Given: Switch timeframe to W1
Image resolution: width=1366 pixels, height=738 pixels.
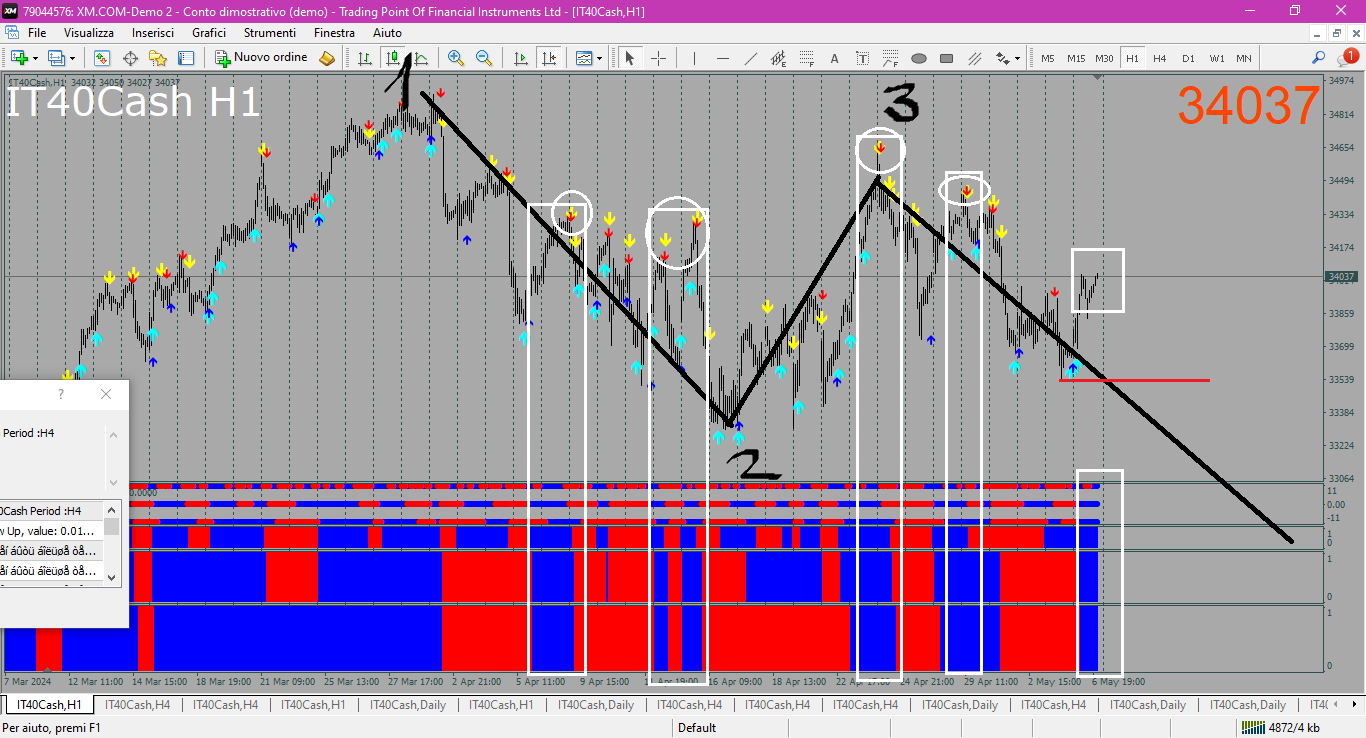Looking at the screenshot, I should click(x=1216, y=58).
